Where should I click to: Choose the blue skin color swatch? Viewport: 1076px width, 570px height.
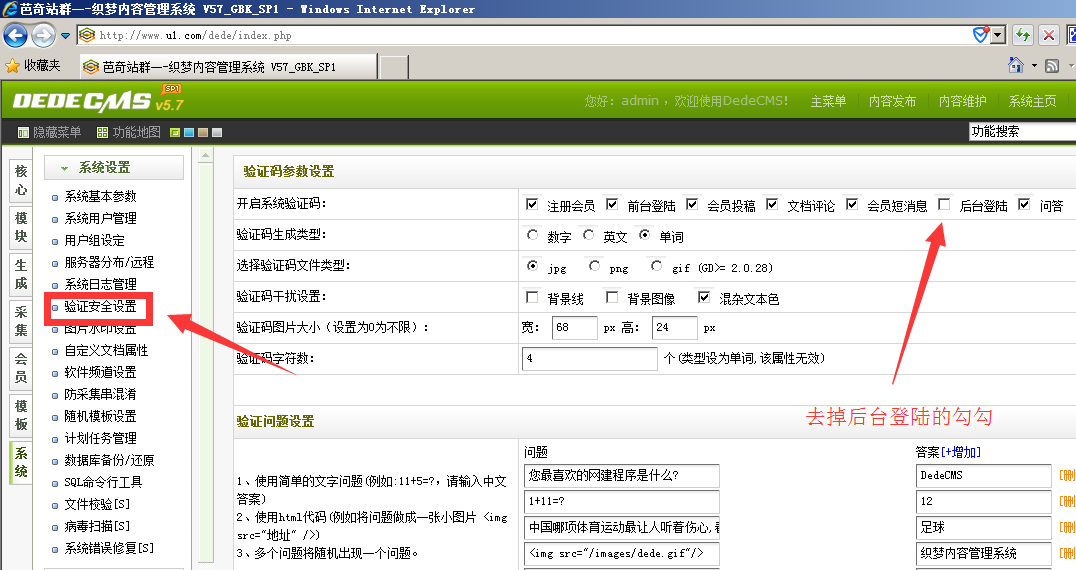pos(189,132)
